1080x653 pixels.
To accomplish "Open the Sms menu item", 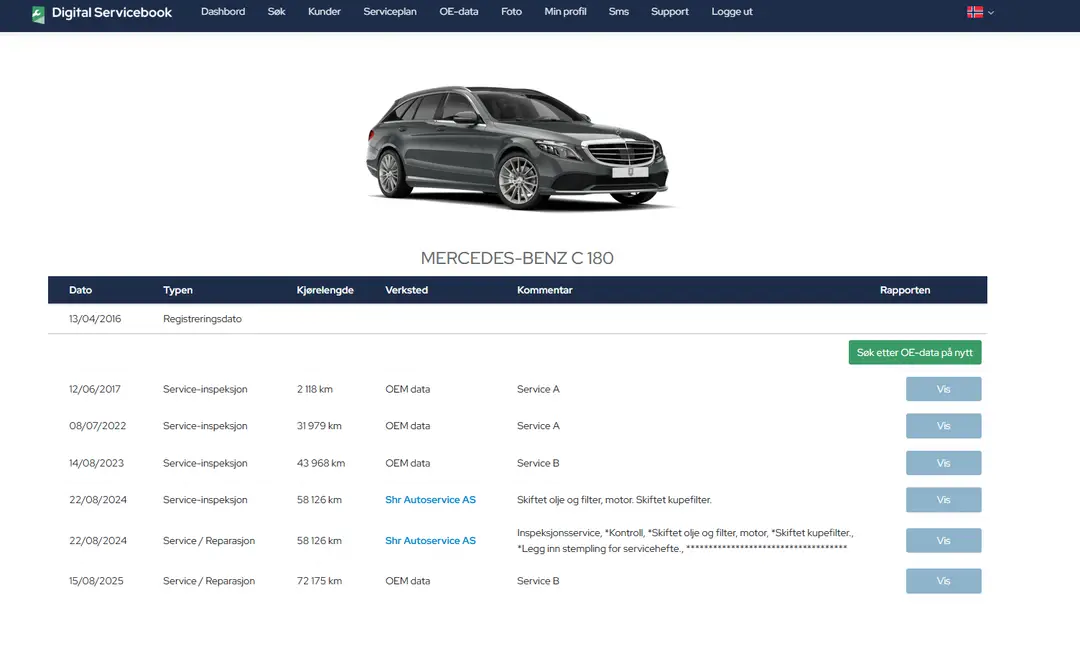I will [619, 12].
